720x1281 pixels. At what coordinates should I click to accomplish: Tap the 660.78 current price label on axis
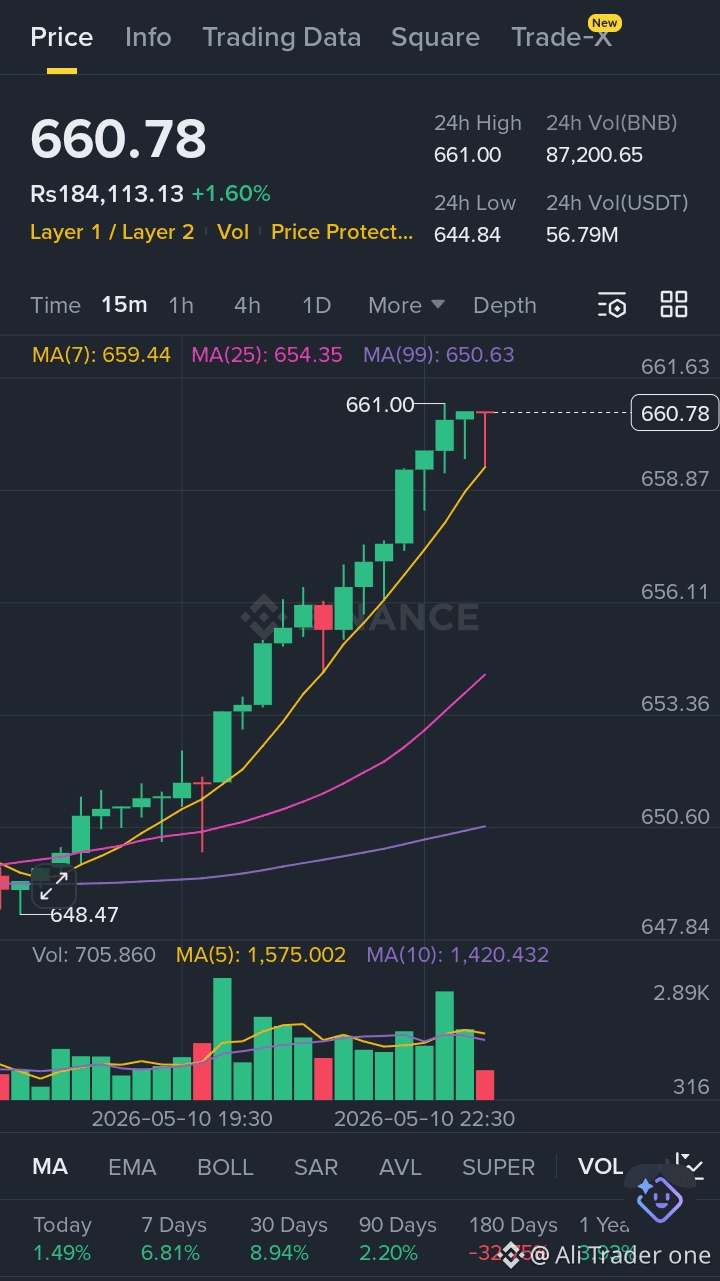click(675, 413)
